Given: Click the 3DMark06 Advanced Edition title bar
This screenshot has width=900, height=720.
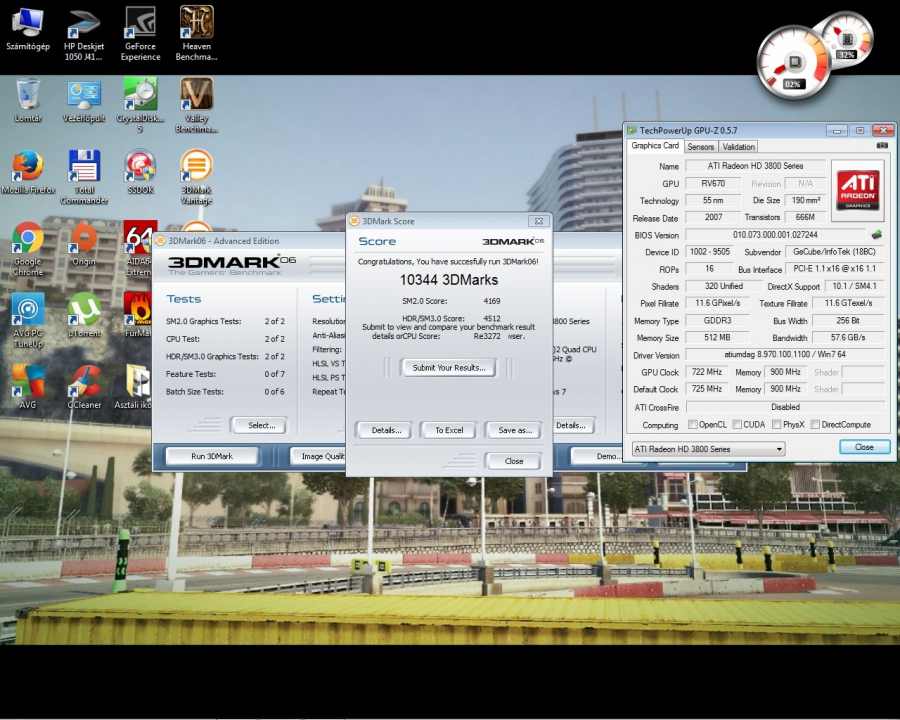Looking at the screenshot, I should (250, 241).
